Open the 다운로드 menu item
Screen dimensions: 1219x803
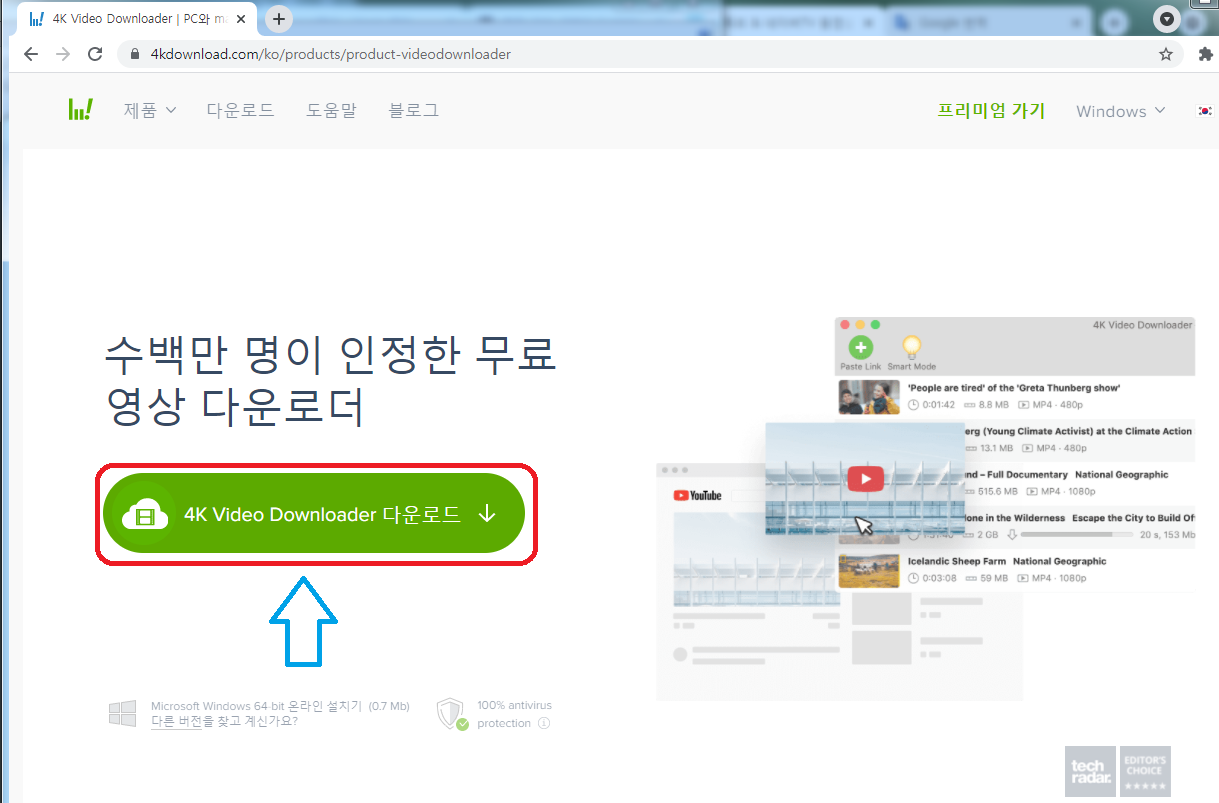click(x=240, y=110)
